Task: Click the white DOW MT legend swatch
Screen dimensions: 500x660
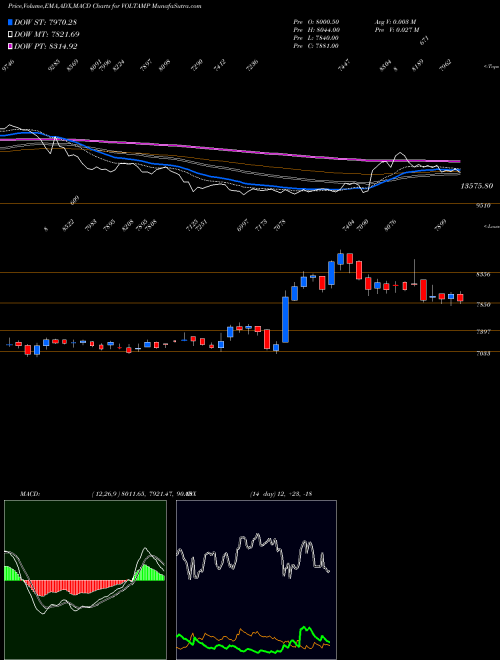Action: pyautogui.click(x=10, y=35)
